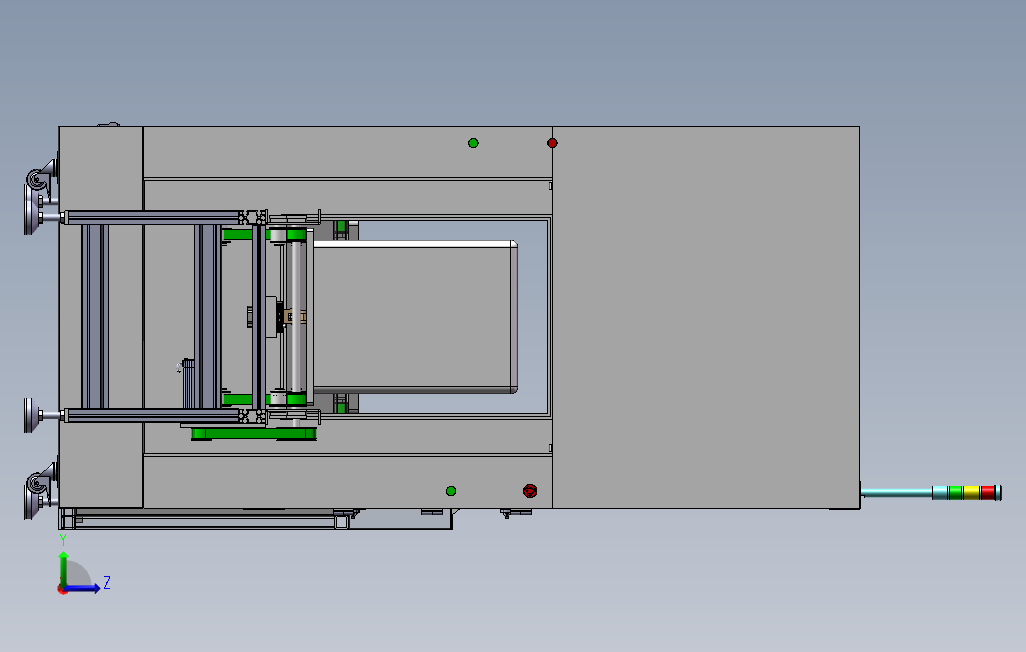Viewport: 1026px width, 652px height.
Task: Select the green drive belt below the lower rail
Action: (254, 433)
